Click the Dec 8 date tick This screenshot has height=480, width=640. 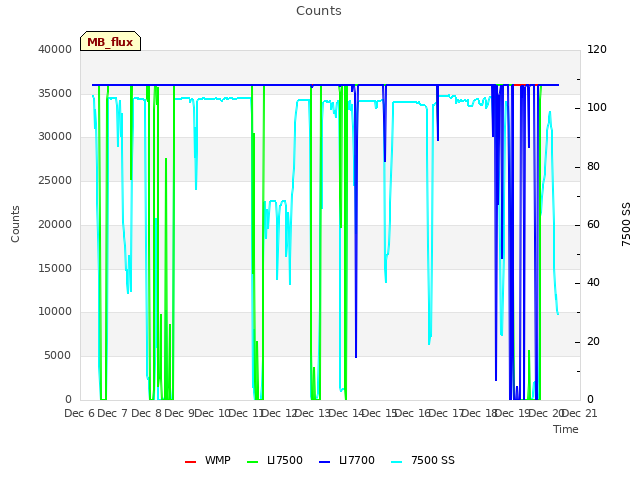[146, 413]
